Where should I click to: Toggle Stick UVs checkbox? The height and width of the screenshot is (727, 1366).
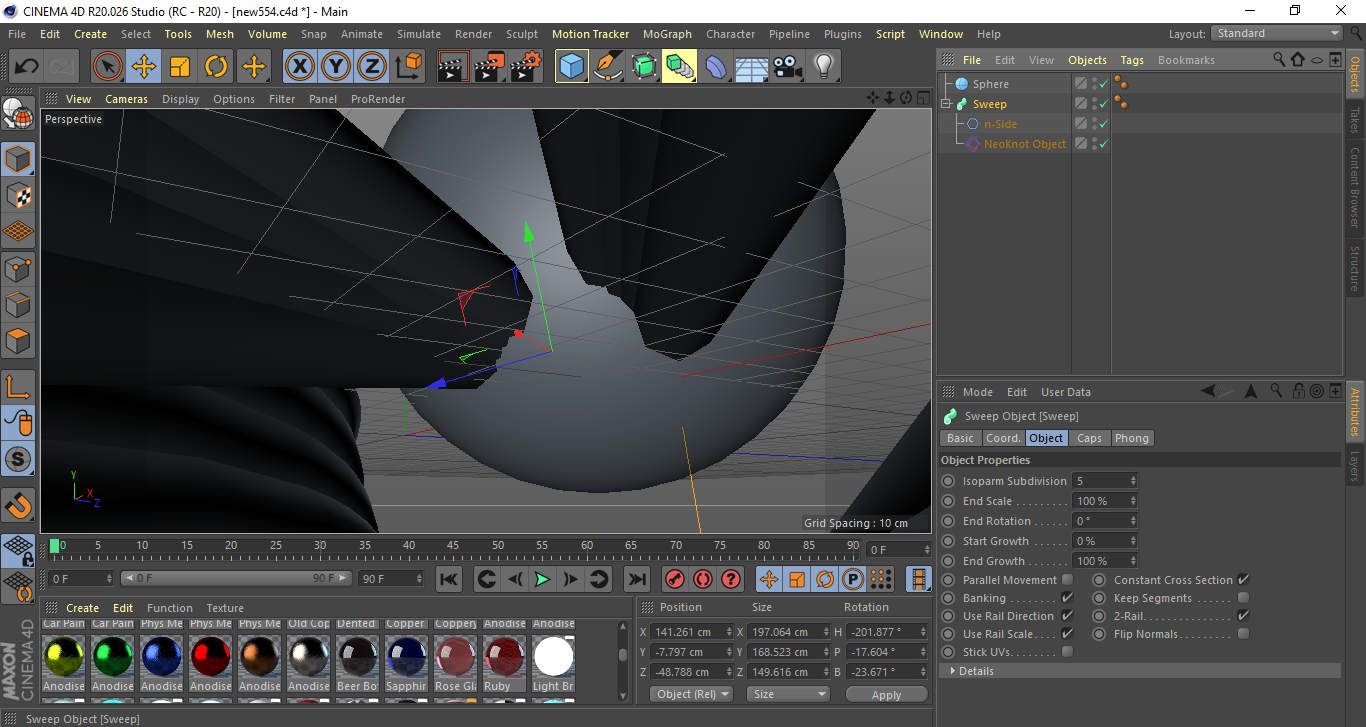click(1067, 652)
